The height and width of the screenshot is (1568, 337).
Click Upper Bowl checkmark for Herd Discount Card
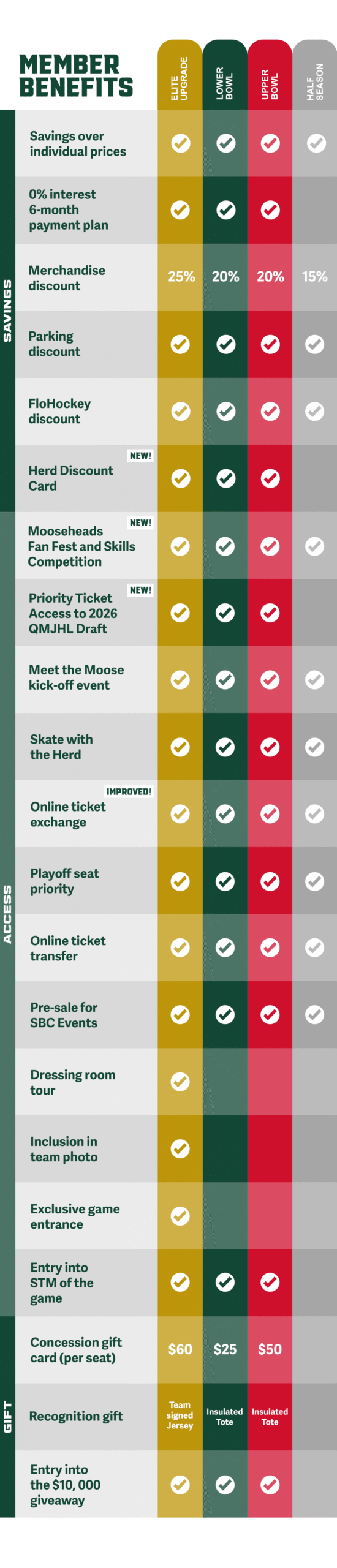pos(270,478)
